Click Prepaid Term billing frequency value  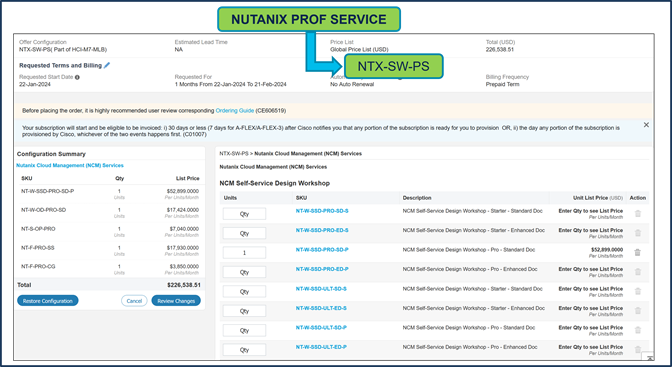point(502,84)
